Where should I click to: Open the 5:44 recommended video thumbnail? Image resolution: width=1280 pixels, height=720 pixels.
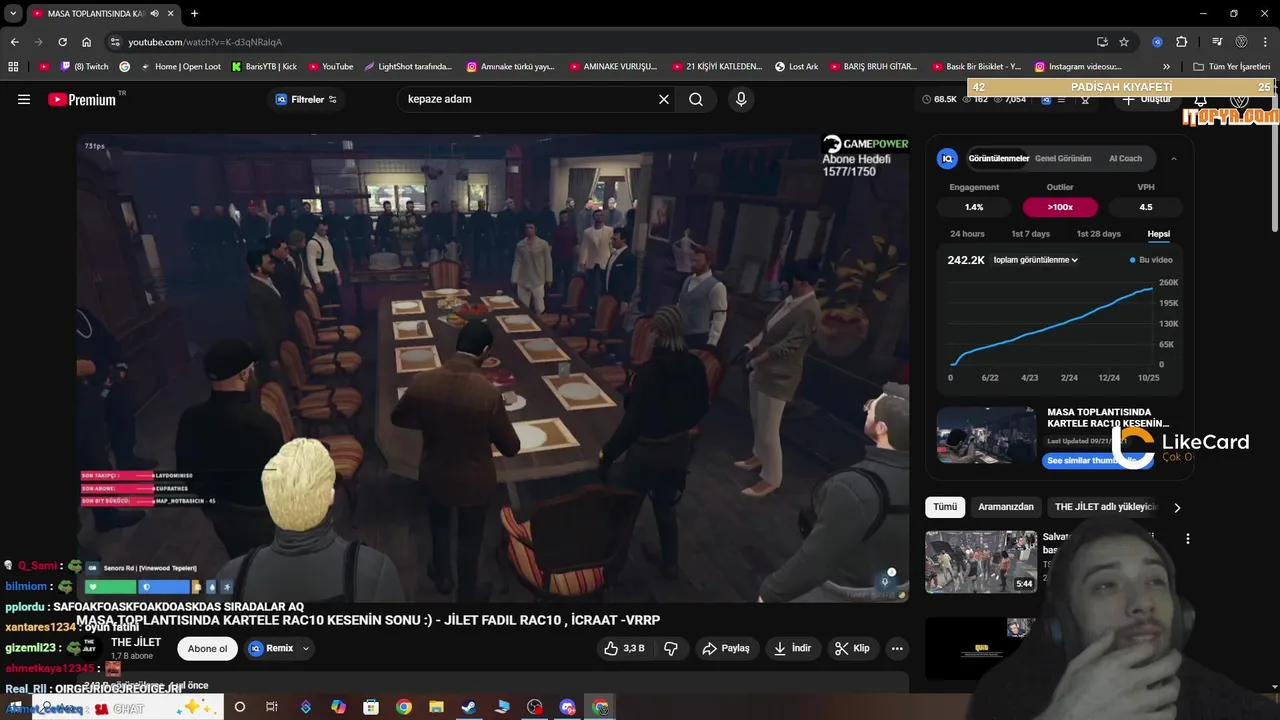(981, 561)
